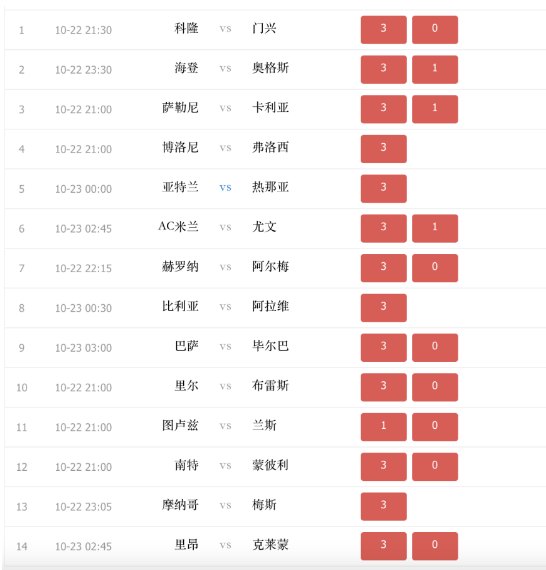The image size is (546, 570).
Task: Choose result 3 for 南特 vs 蒙彼利
Action: (x=384, y=467)
